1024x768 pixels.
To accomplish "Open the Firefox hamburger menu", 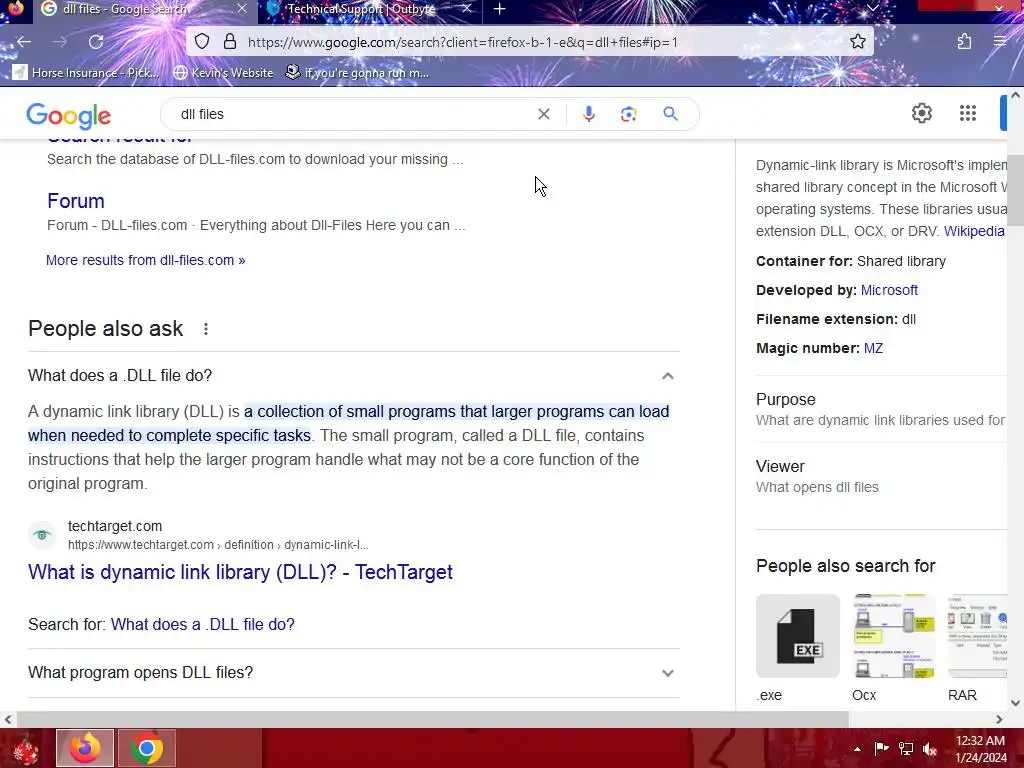I will click(x=1000, y=42).
